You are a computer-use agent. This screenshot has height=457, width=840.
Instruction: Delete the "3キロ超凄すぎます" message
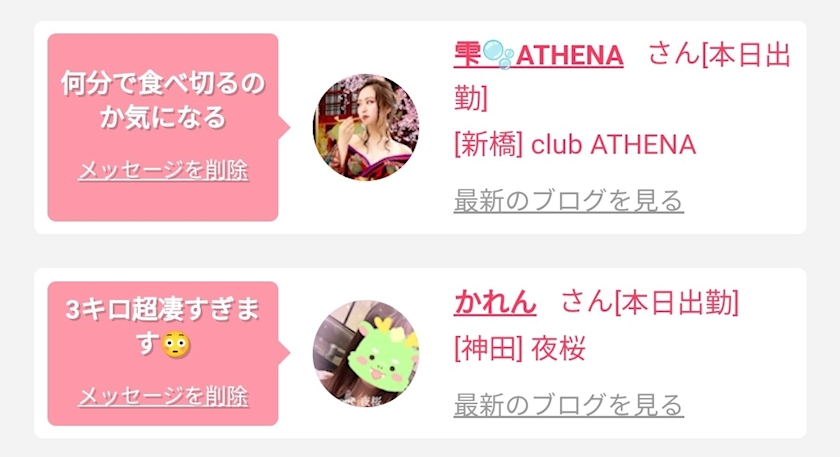[x=163, y=396]
